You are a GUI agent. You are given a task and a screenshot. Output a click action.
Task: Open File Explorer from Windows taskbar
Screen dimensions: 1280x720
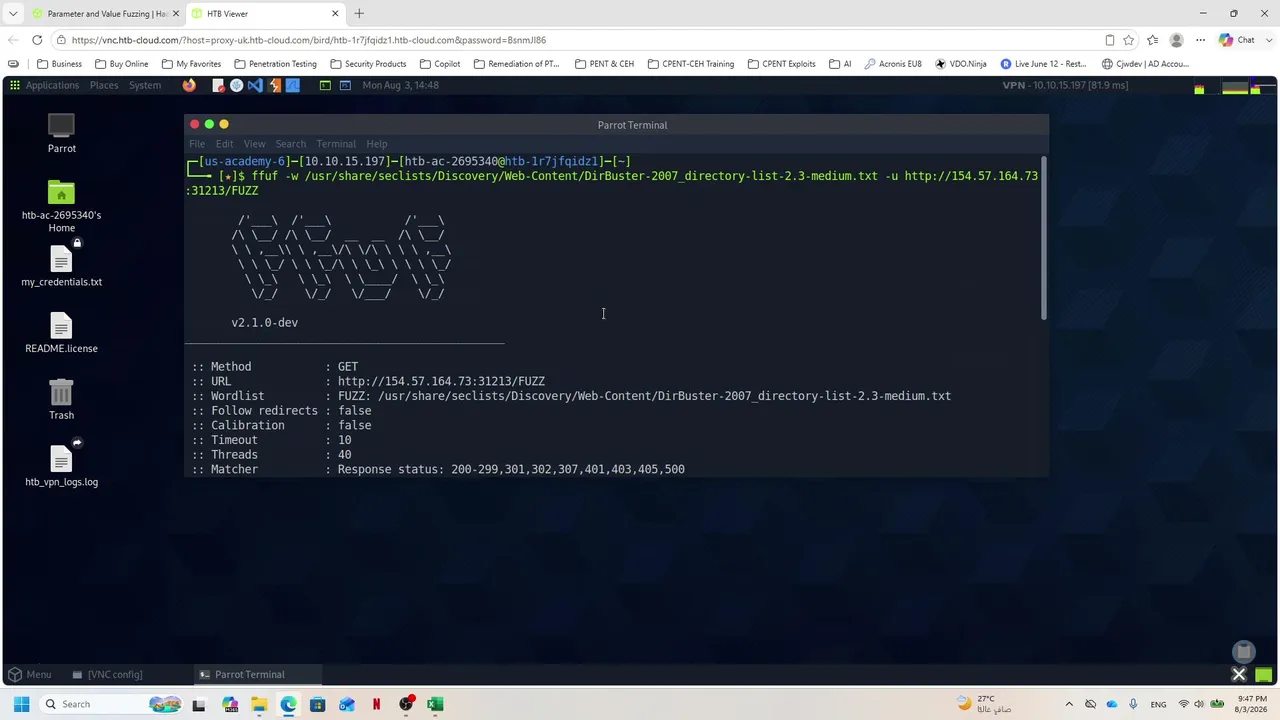coord(259,704)
